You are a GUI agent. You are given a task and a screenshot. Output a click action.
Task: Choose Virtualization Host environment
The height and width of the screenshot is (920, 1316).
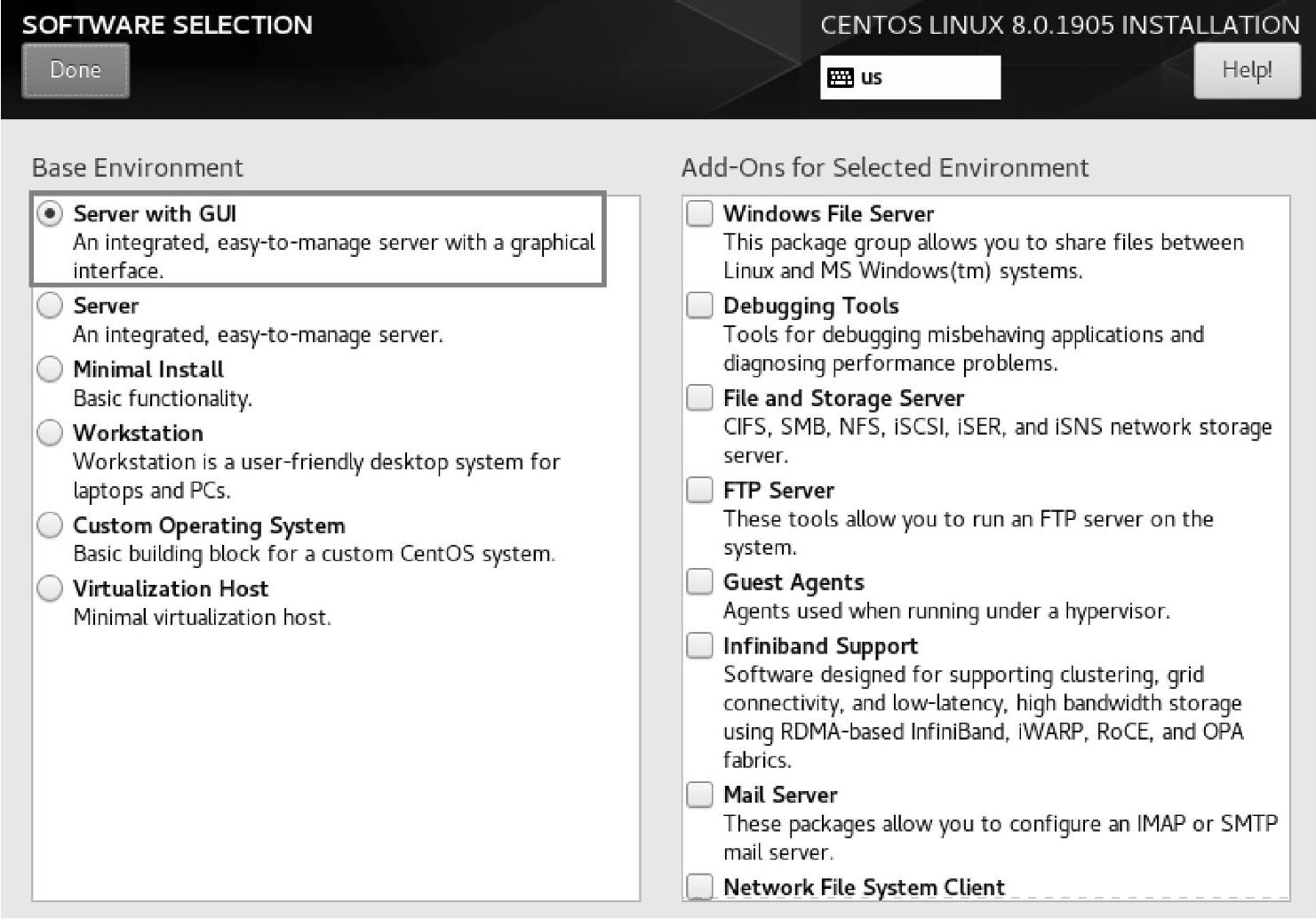(50, 588)
